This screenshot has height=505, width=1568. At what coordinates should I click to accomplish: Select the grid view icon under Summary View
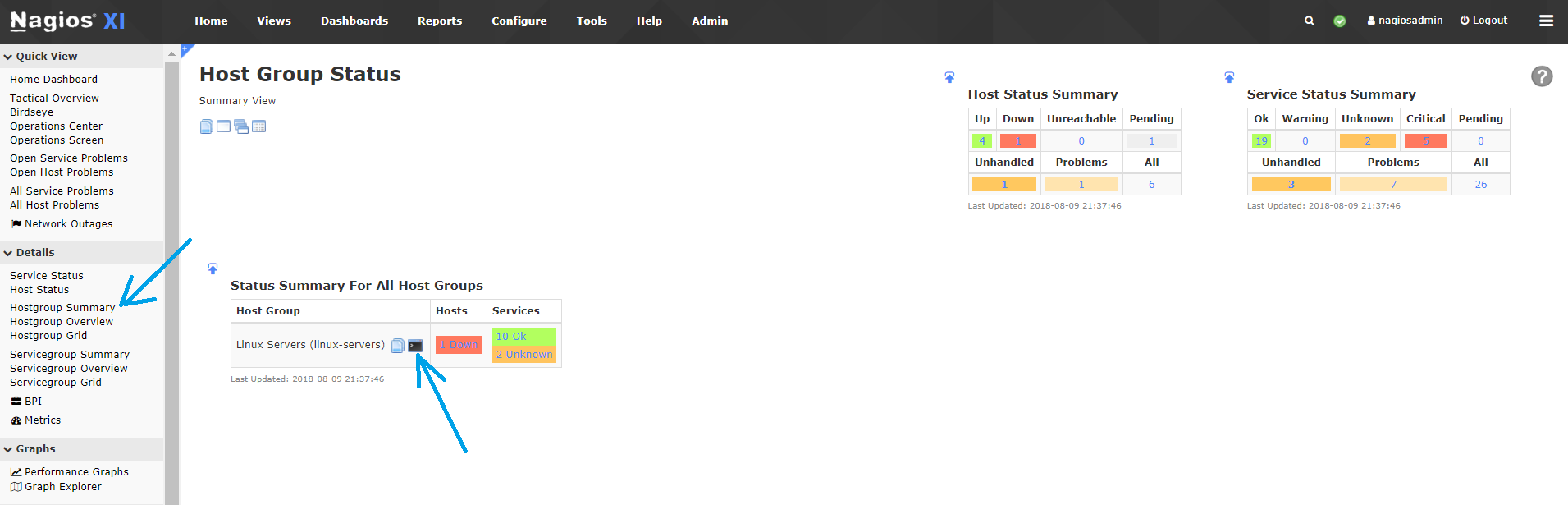pyautogui.click(x=259, y=126)
